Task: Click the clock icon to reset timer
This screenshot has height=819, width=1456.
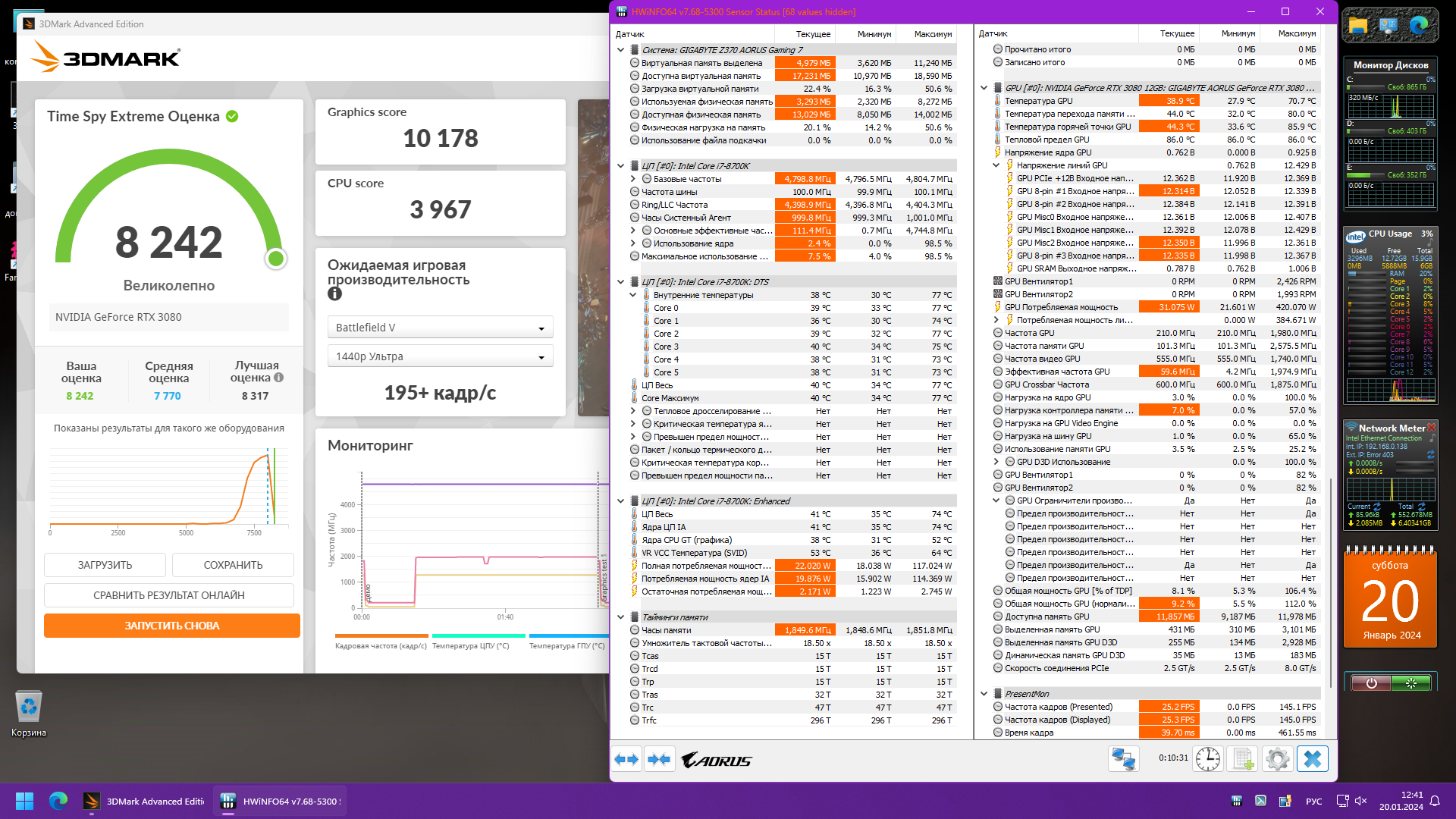Action: click(x=1207, y=759)
